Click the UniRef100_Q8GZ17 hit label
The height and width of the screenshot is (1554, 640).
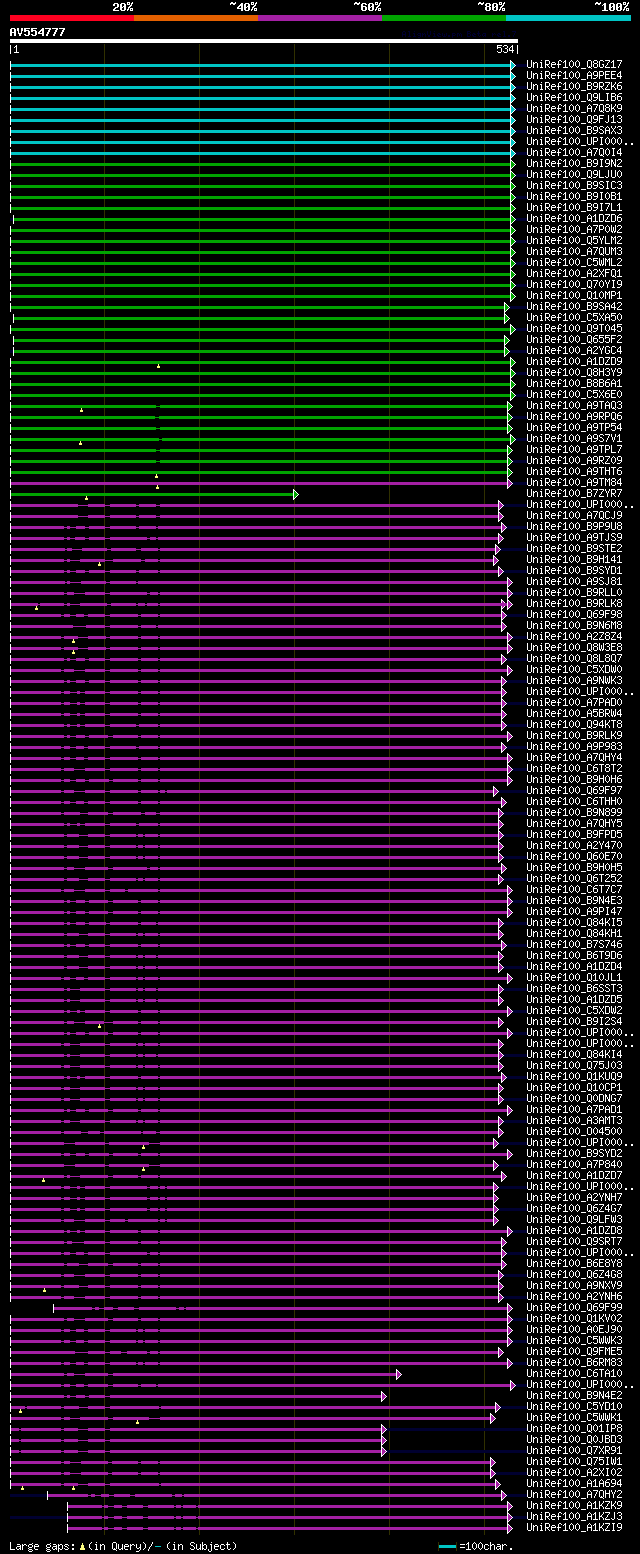click(x=574, y=64)
